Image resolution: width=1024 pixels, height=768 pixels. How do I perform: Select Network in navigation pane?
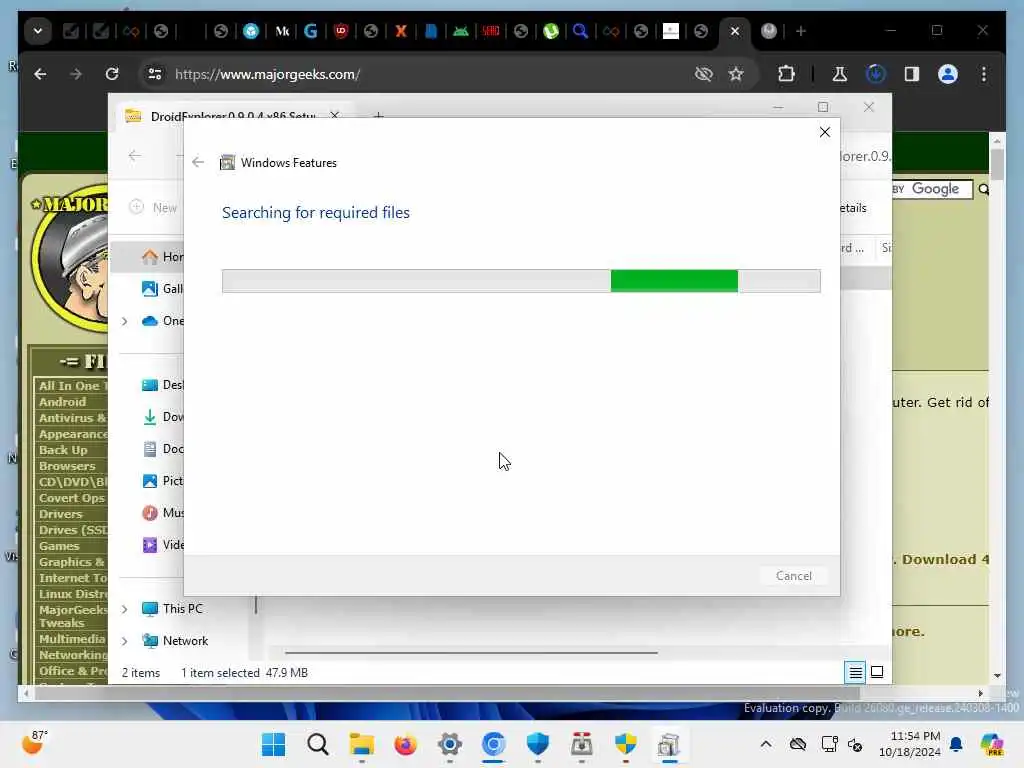pos(176,641)
